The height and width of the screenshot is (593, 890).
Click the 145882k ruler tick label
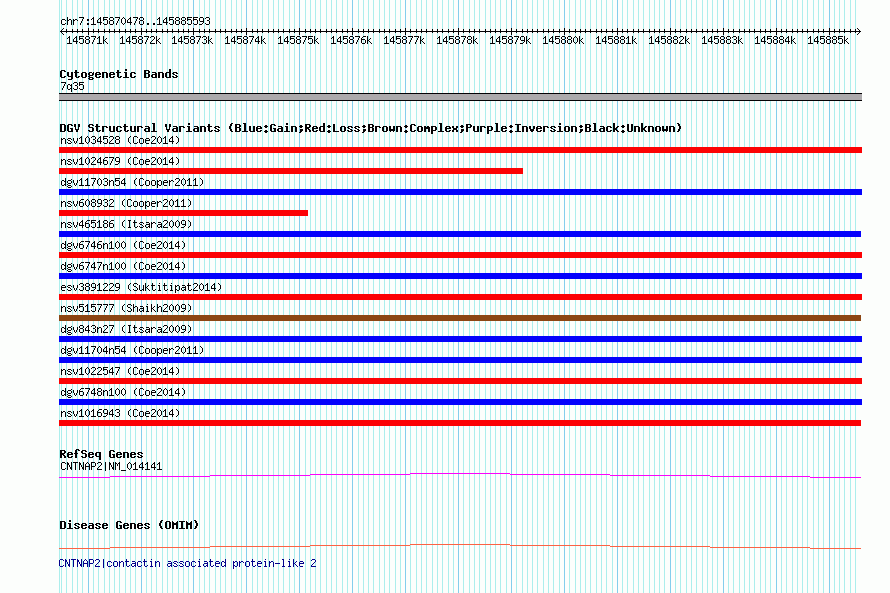[669, 40]
